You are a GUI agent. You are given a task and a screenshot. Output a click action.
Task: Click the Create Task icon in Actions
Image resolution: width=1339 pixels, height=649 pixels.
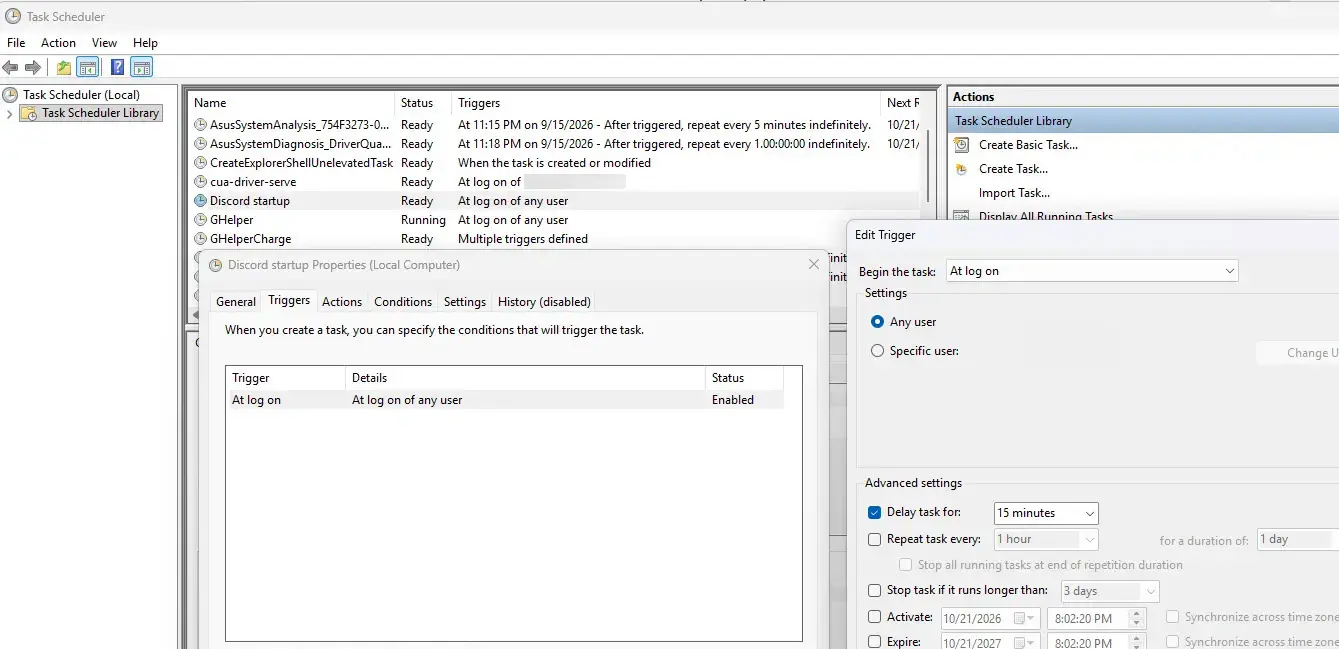click(x=961, y=169)
